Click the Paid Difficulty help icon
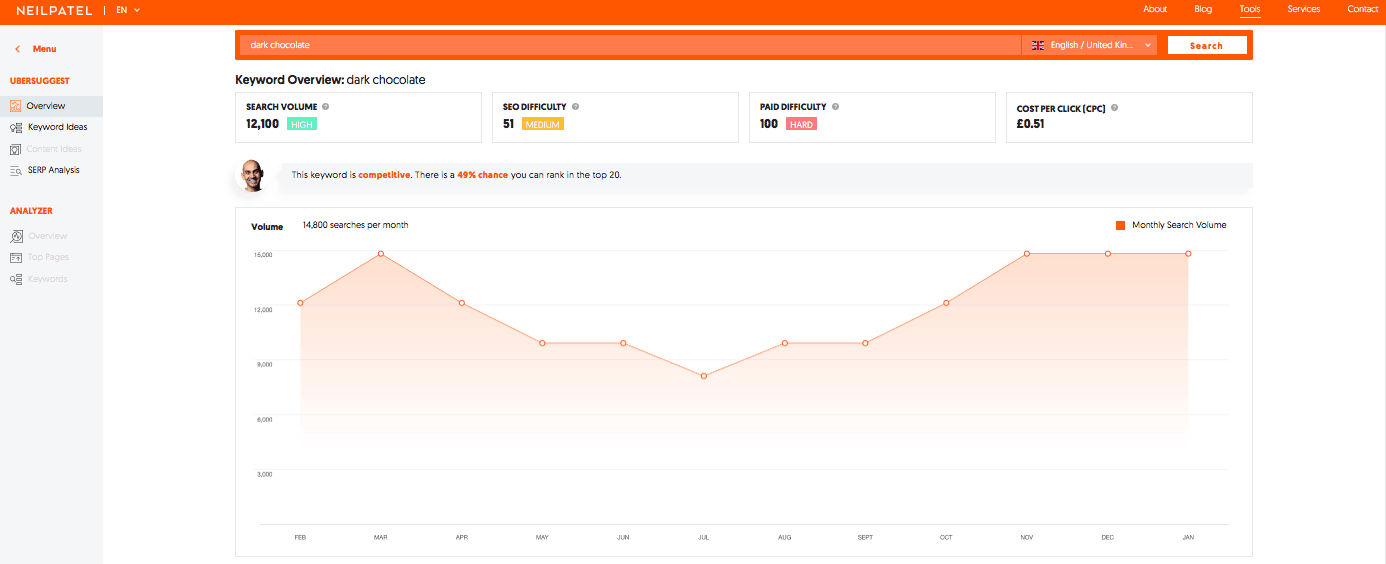 835,106
